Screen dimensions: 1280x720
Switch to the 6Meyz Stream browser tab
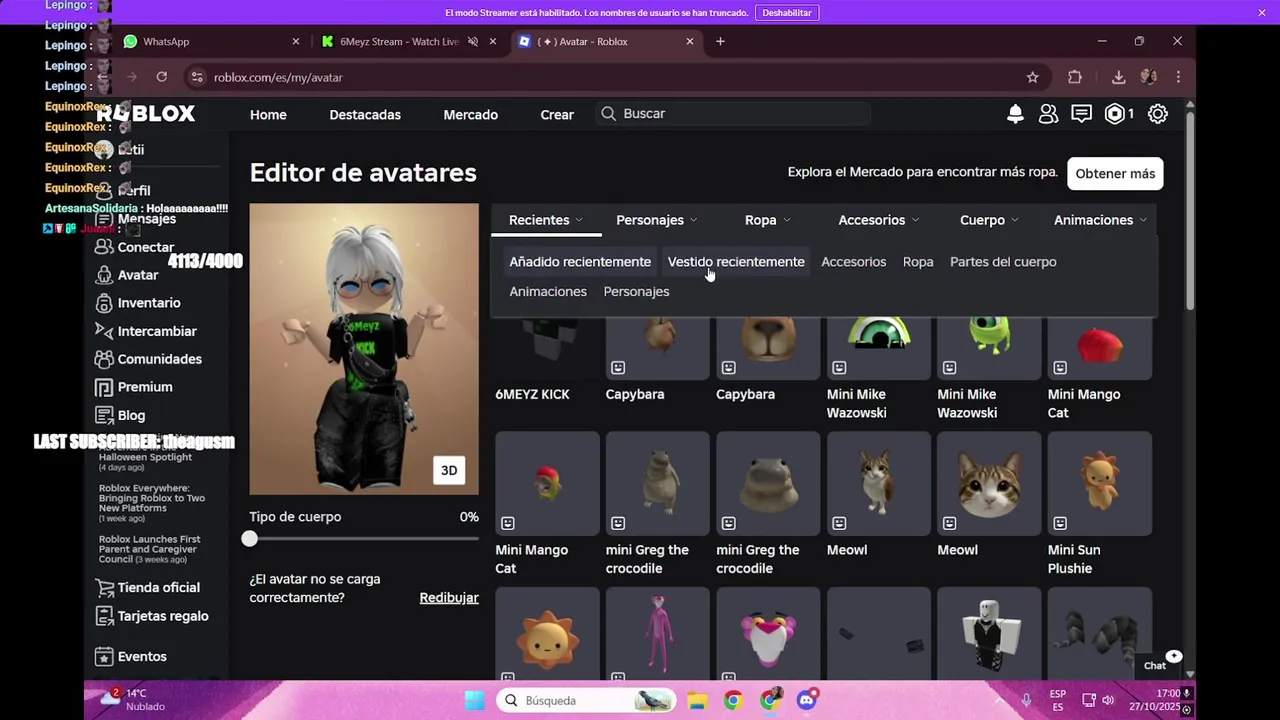[x=398, y=41]
